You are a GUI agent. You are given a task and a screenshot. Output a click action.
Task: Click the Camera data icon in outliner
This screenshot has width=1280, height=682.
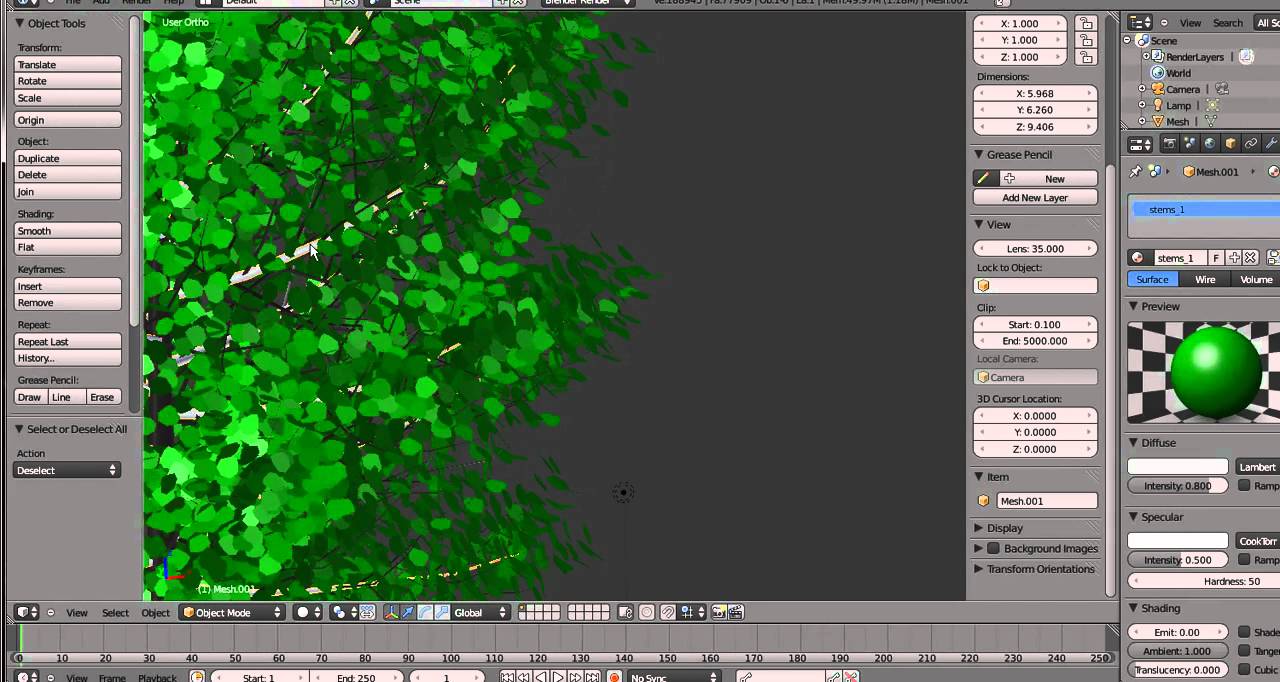1222,89
